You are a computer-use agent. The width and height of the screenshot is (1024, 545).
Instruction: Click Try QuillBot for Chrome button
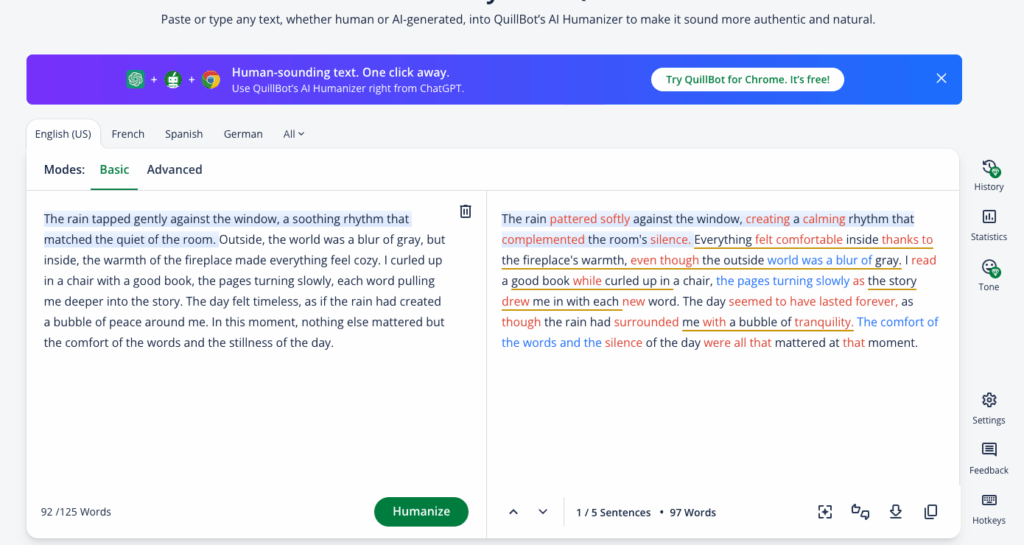click(x=747, y=80)
